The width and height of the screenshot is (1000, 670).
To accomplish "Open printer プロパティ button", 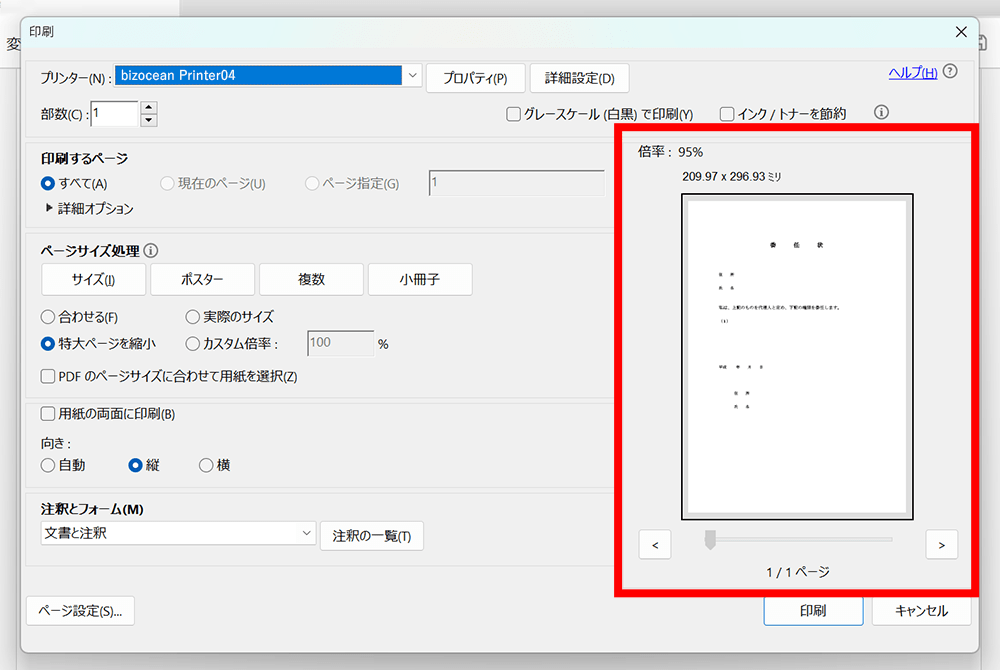I will pos(475,78).
